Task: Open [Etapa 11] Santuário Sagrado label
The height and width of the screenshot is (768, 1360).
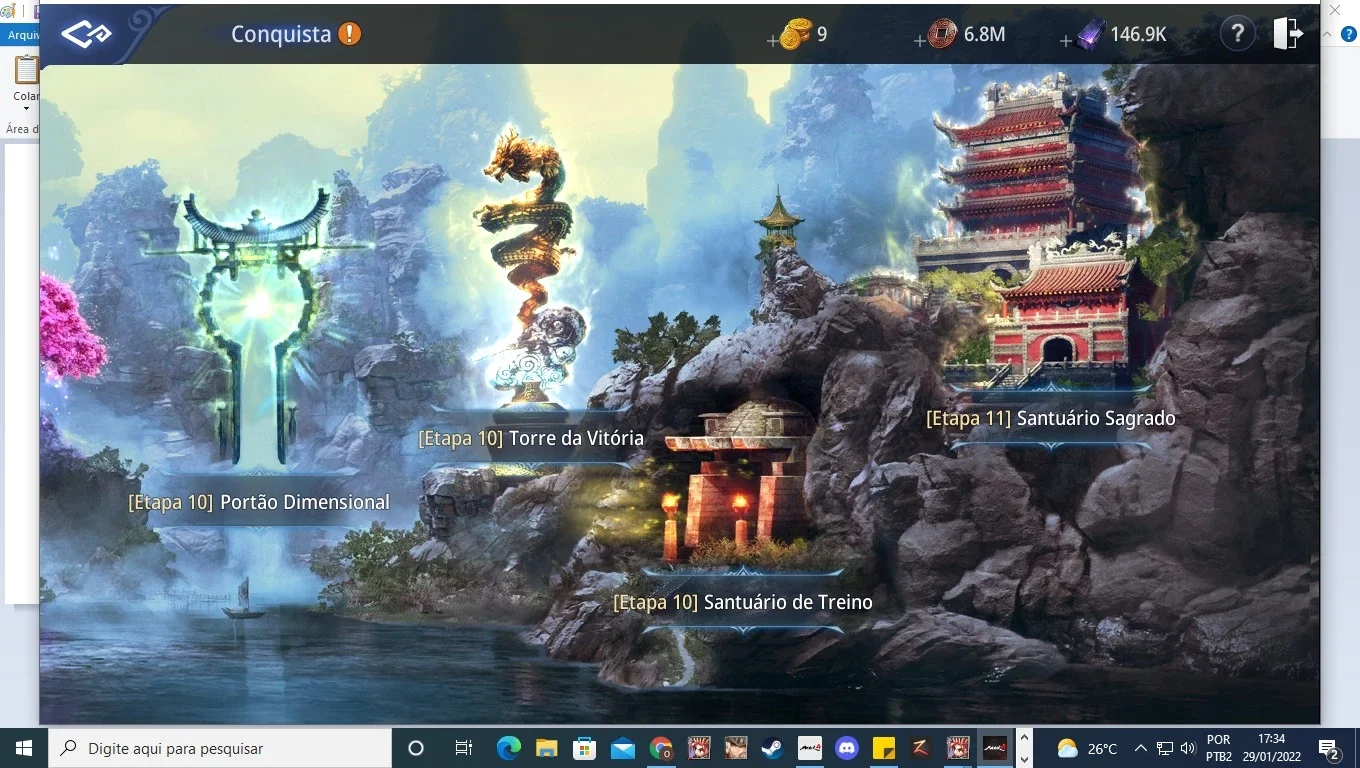Action: click(1051, 418)
